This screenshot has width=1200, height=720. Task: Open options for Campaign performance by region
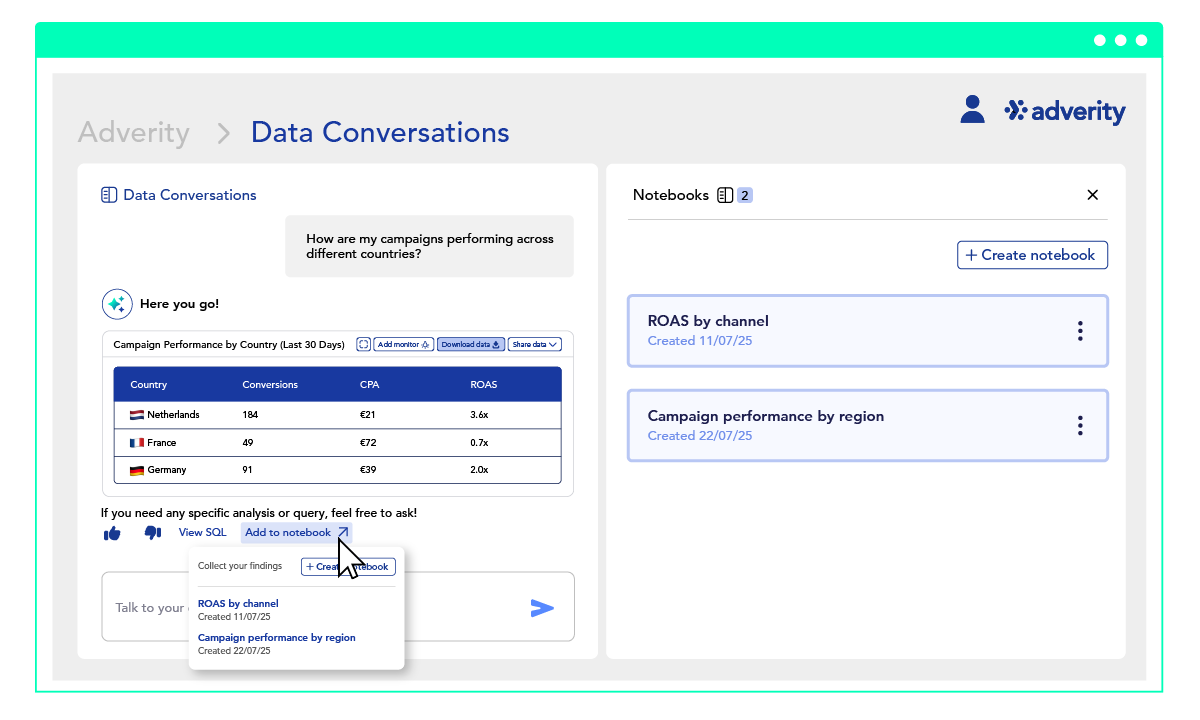tap(1080, 426)
